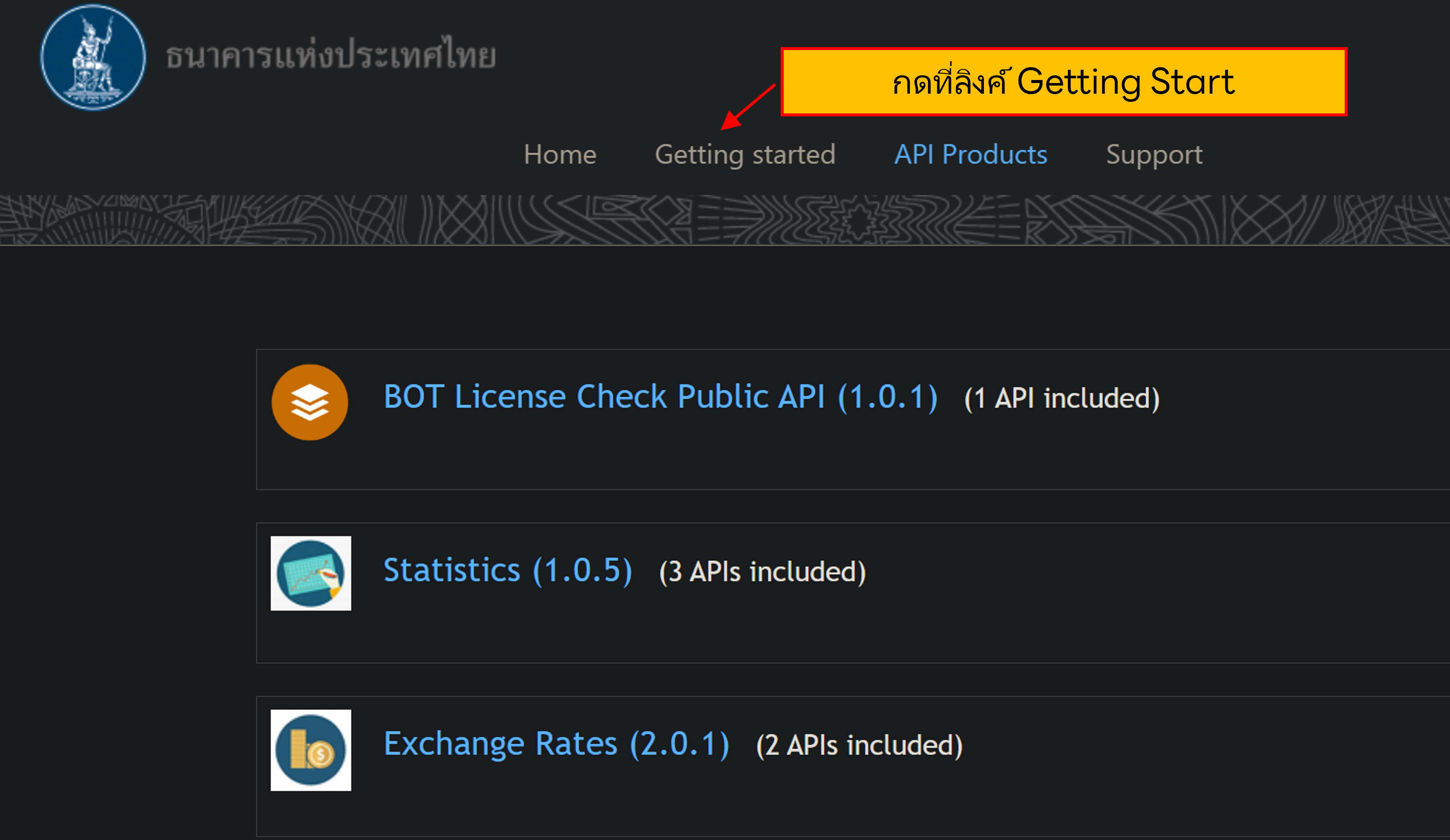This screenshot has height=840, width=1450.
Task: Switch to the API Products section
Action: tap(970, 154)
